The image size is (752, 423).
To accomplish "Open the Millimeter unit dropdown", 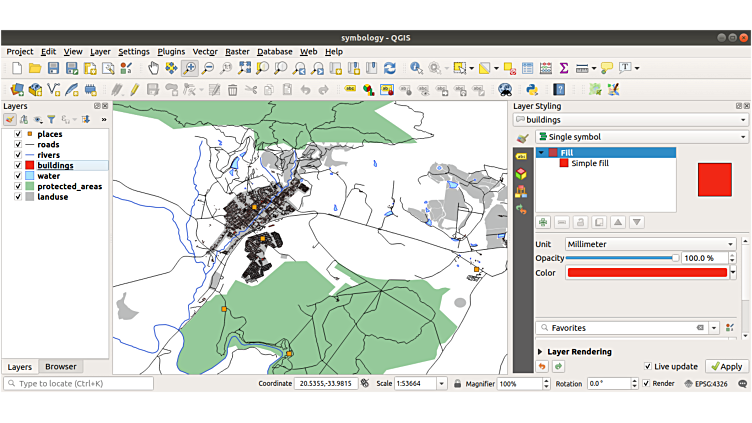I will click(x=650, y=244).
